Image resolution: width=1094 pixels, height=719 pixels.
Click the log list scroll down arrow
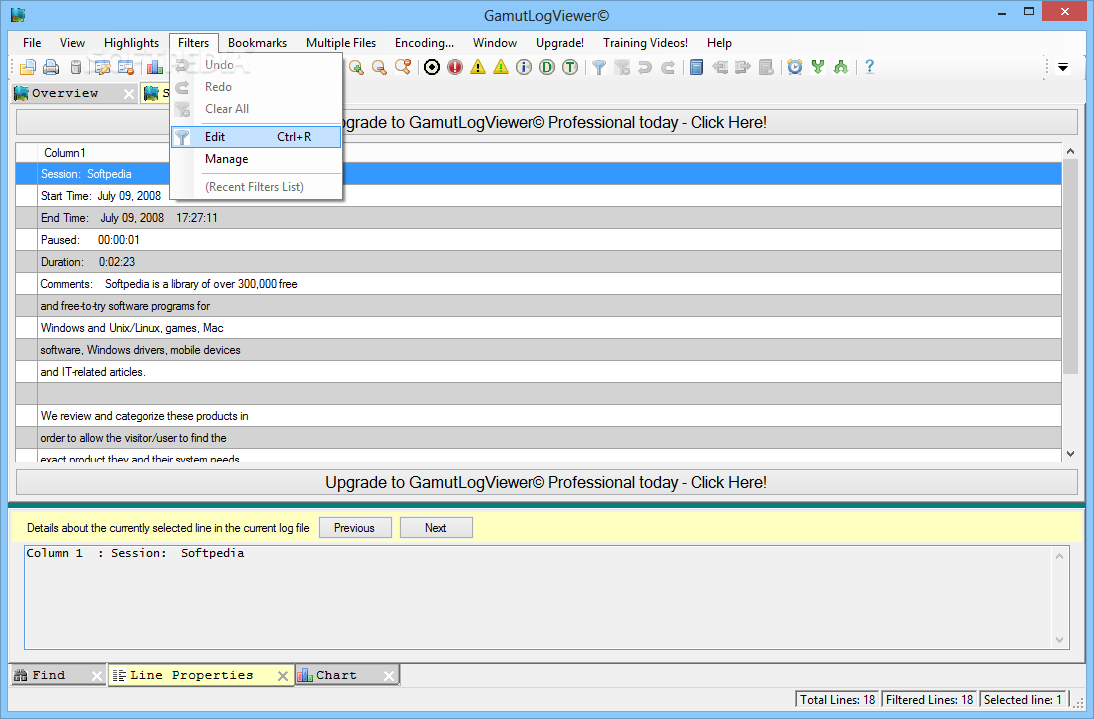click(x=1071, y=454)
